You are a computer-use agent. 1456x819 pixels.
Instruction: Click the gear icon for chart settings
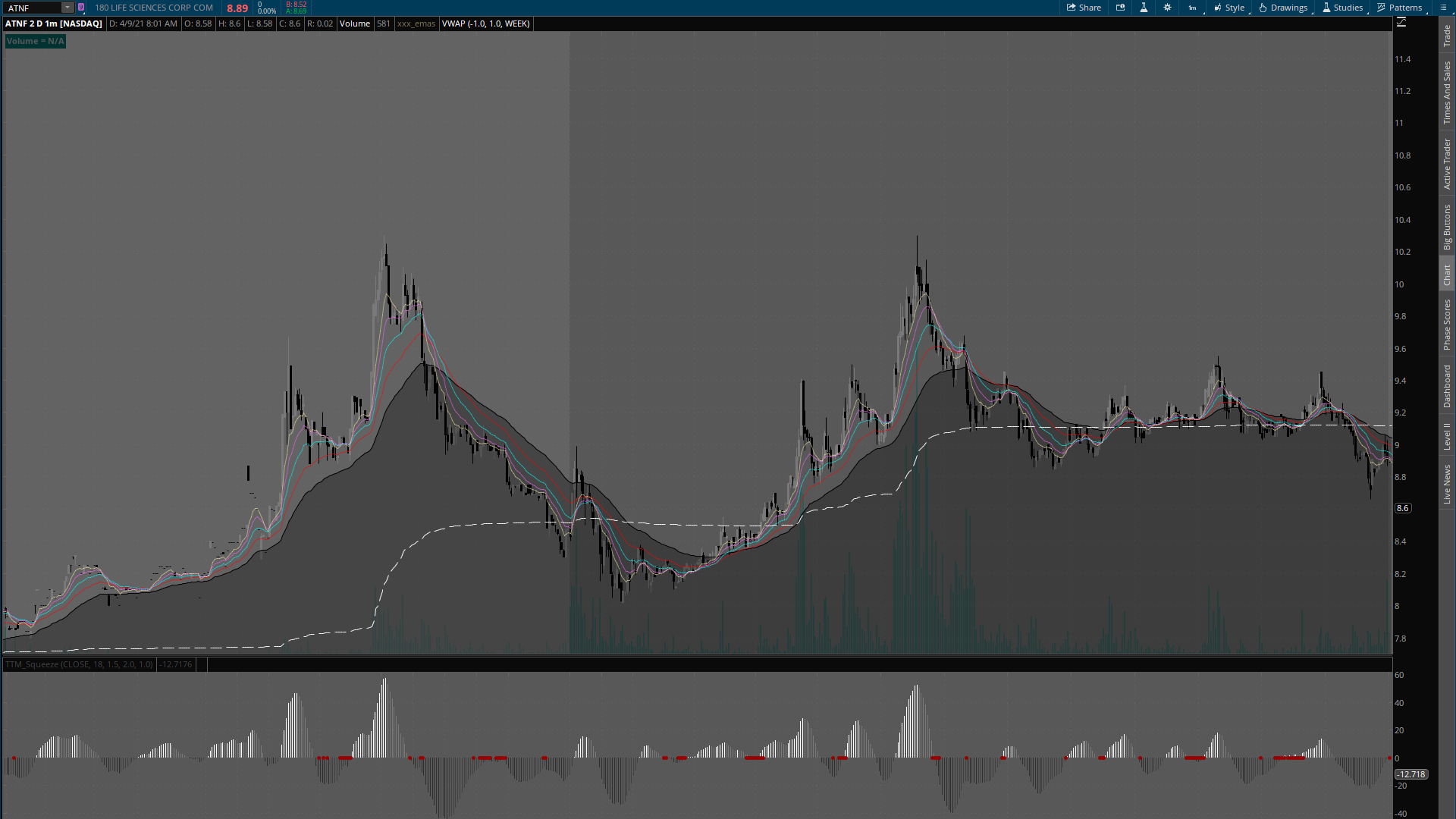(x=1168, y=8)
